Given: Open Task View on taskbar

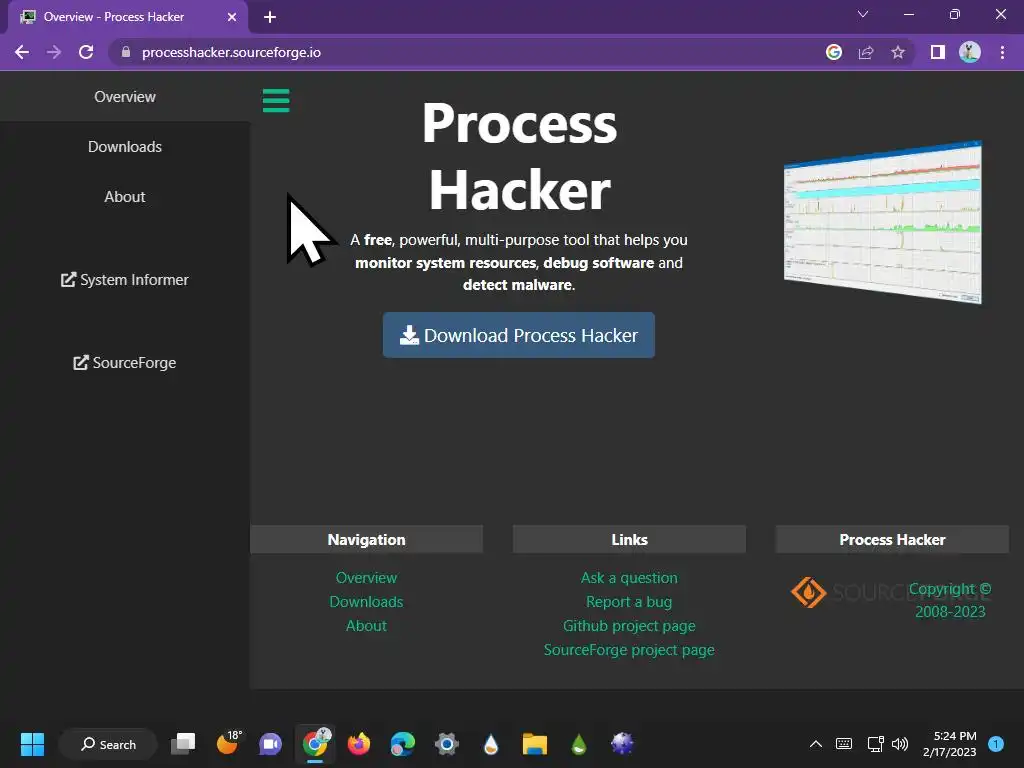Looking at the screenshot, I should pyautogui.click(x=183, y=744).
